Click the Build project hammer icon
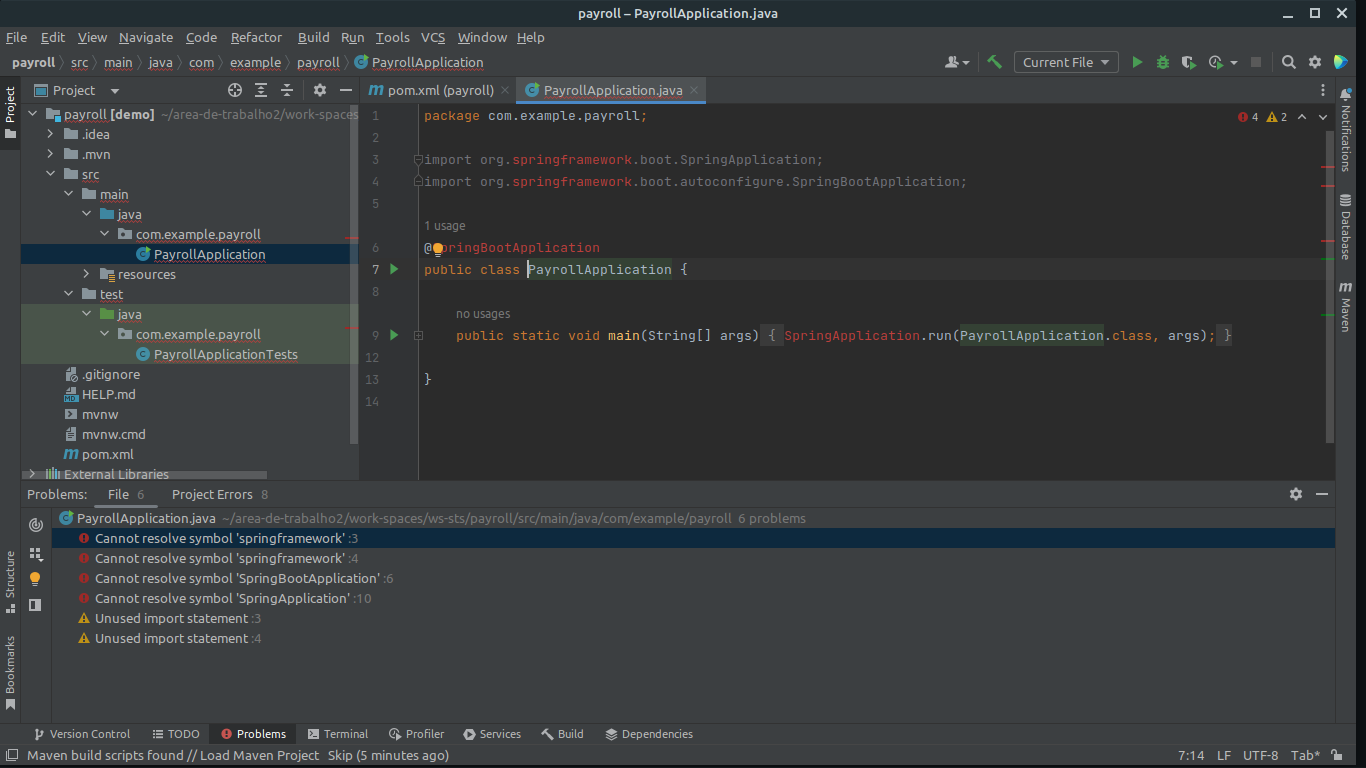The image size is (1366, 768). (994, 62)
